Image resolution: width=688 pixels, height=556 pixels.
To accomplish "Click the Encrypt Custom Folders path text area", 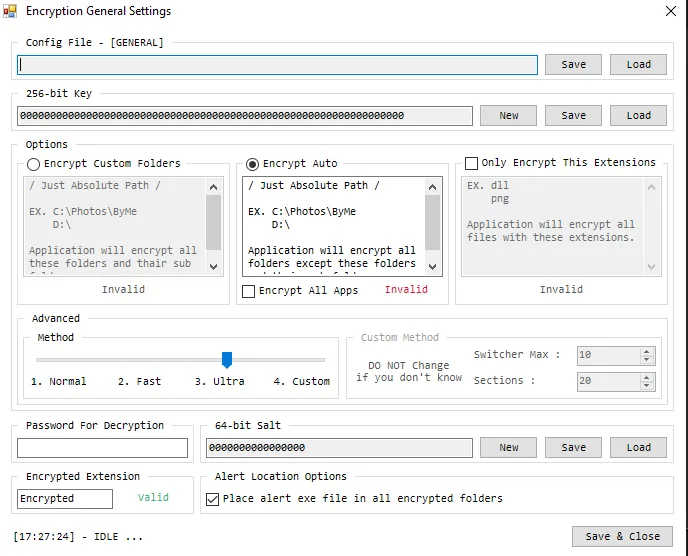I will (115, 226).
